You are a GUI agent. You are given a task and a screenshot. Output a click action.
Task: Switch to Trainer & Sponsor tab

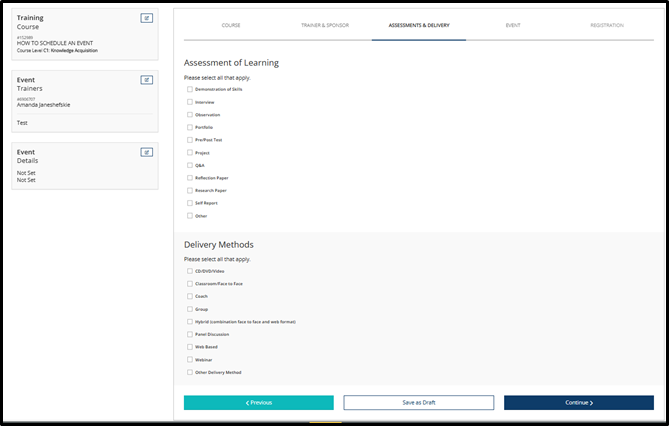coord(325,25)
